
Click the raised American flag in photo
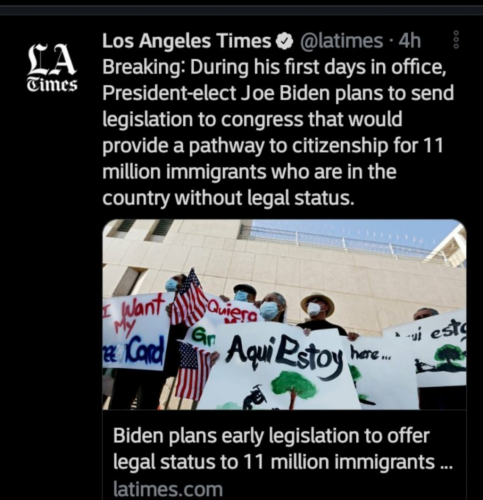pos(189,298)
